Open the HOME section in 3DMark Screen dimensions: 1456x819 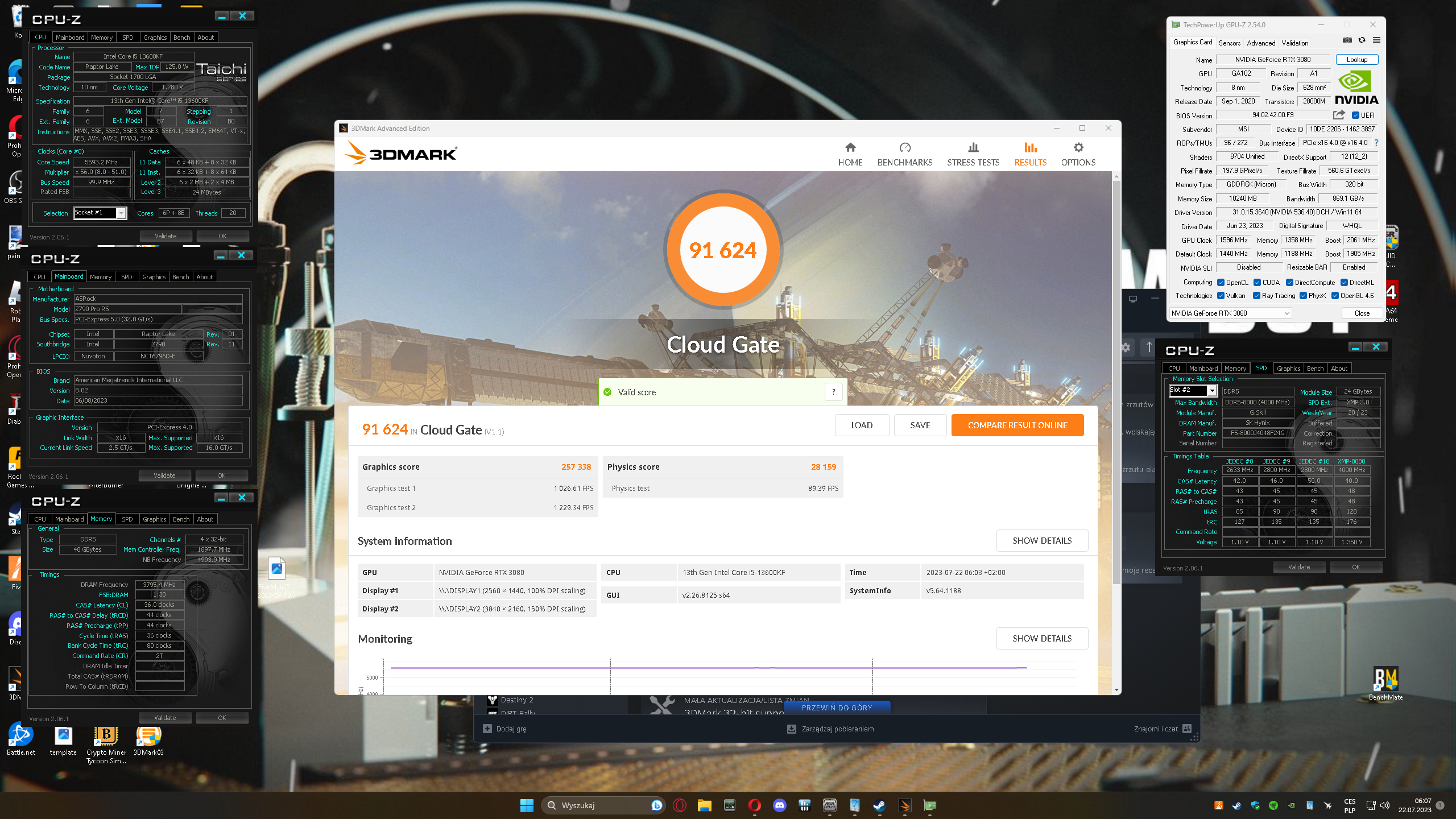click(850, 154)
